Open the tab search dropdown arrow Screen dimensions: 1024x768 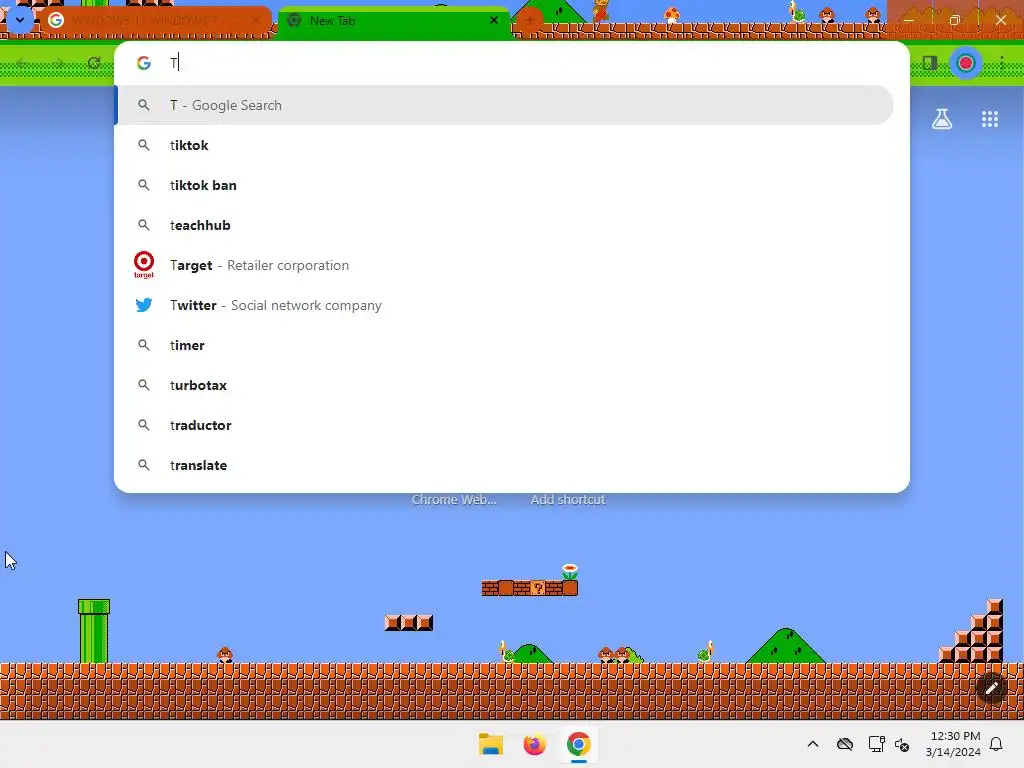pyautogui.click(x=20, y=20)
